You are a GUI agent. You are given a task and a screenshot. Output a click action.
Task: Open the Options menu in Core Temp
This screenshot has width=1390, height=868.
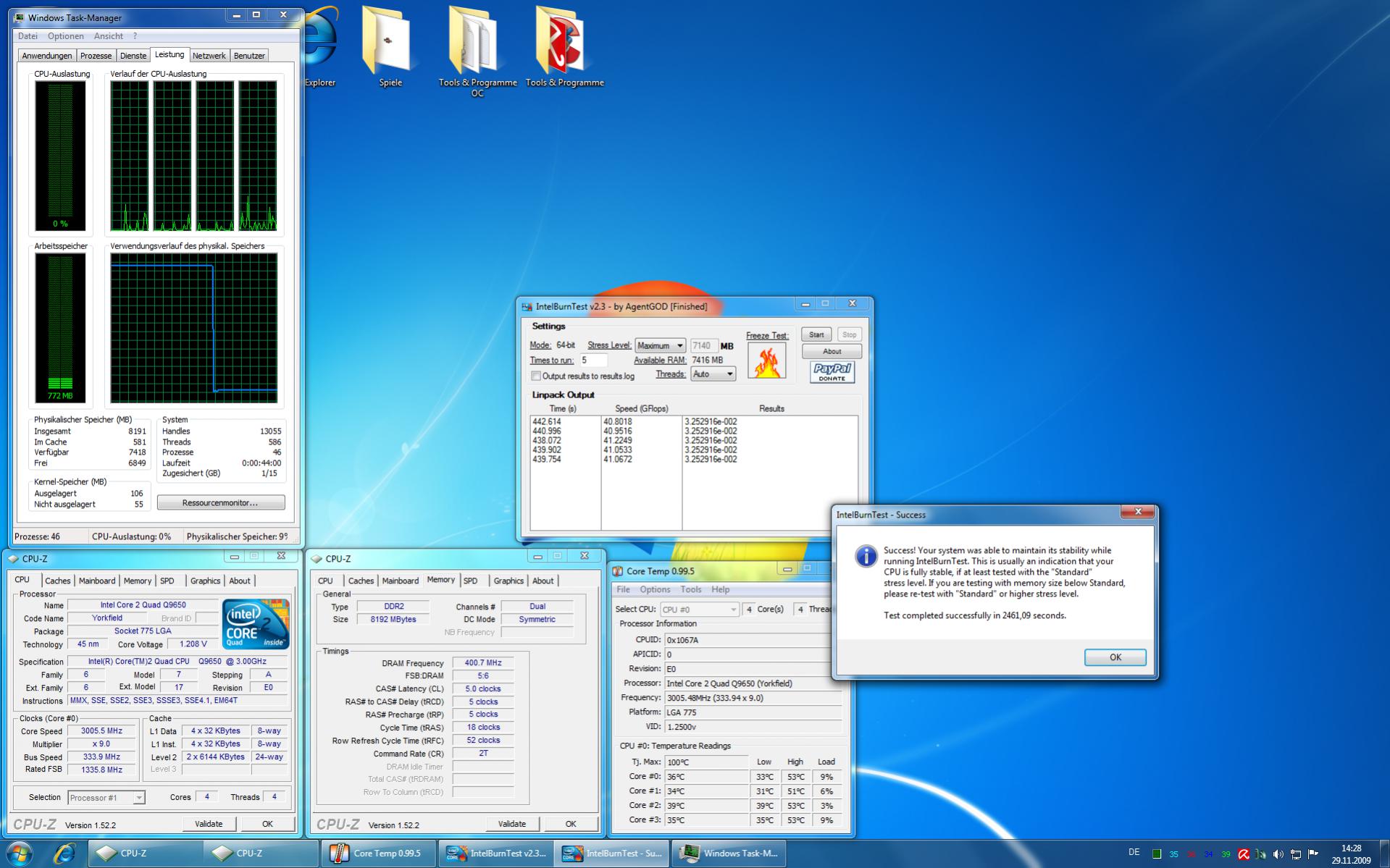click(655, 589)
